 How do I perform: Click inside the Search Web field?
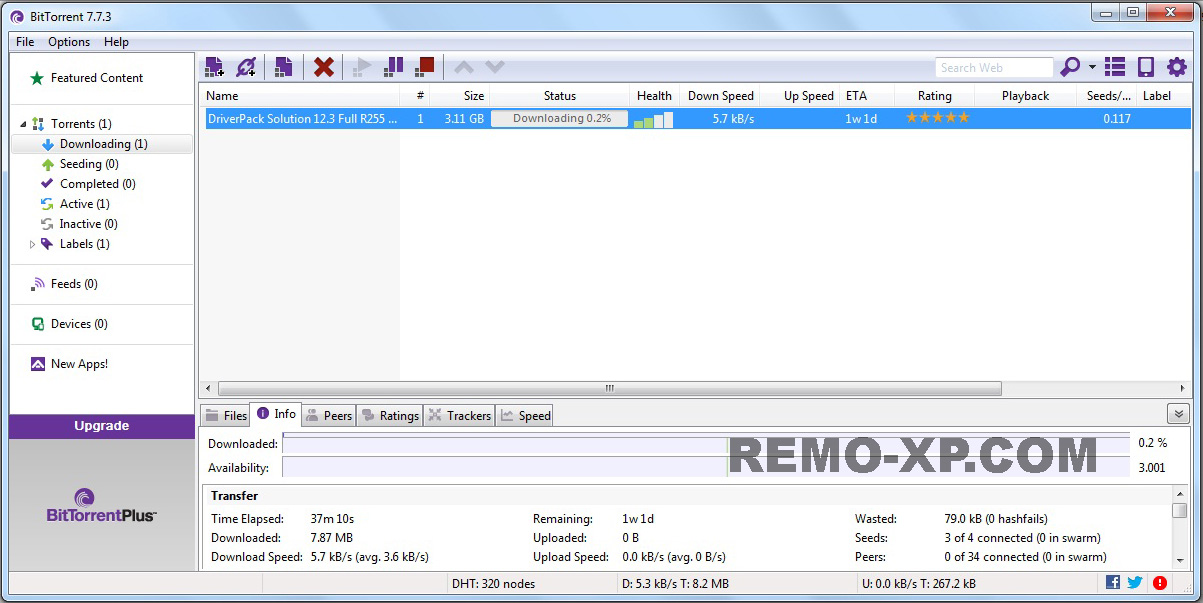[x=994, y=67]
